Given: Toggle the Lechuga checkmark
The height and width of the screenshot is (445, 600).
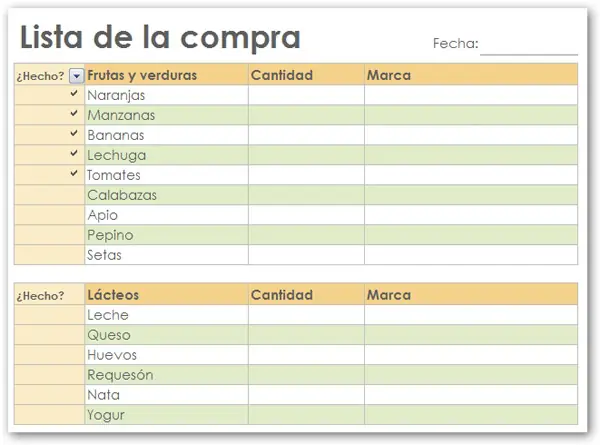Looking at the screenshot, I should 74,153.
